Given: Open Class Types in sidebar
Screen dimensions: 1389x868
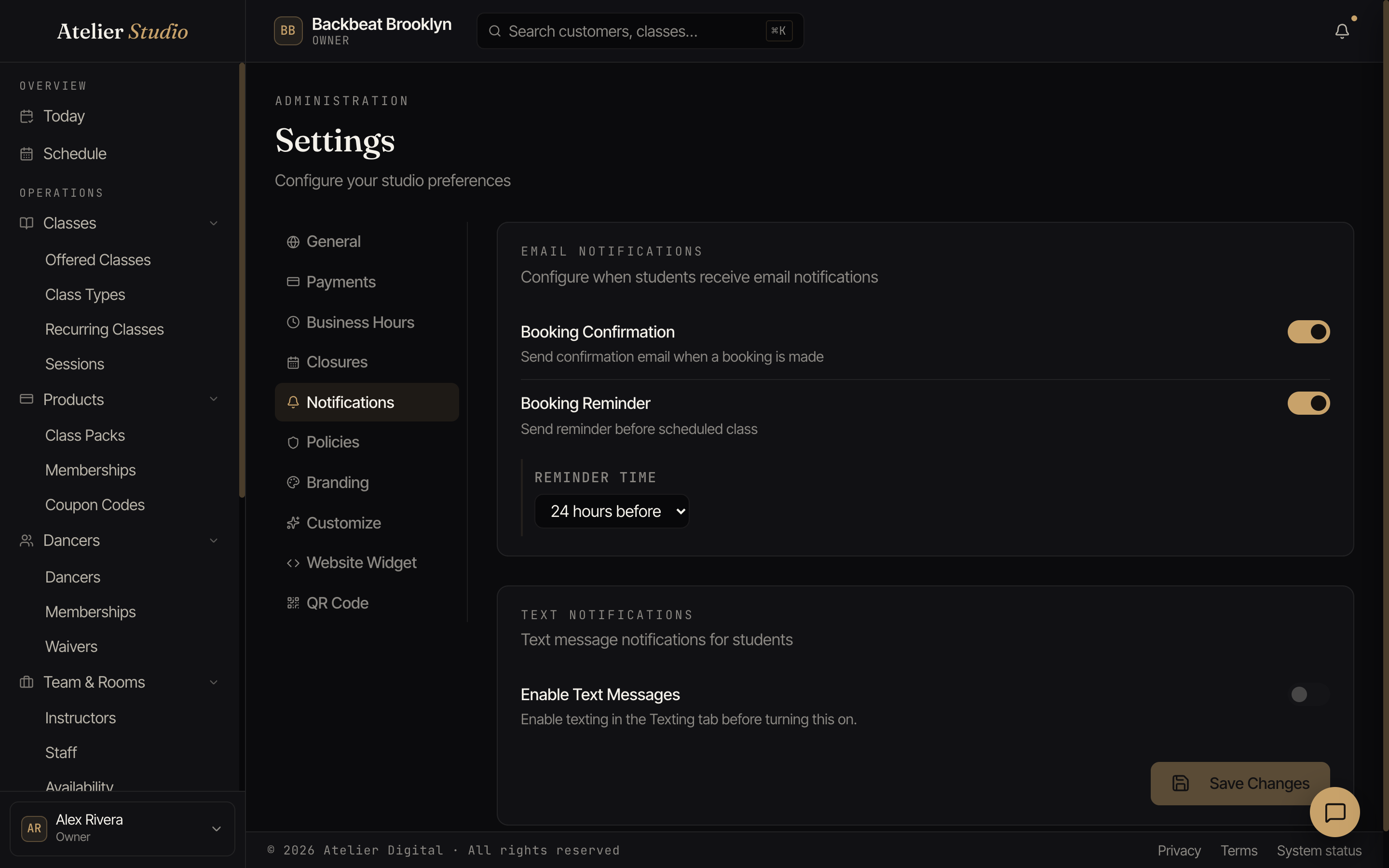Looking at the screenshot, I should pyautogui.click(x=85, y=295).
